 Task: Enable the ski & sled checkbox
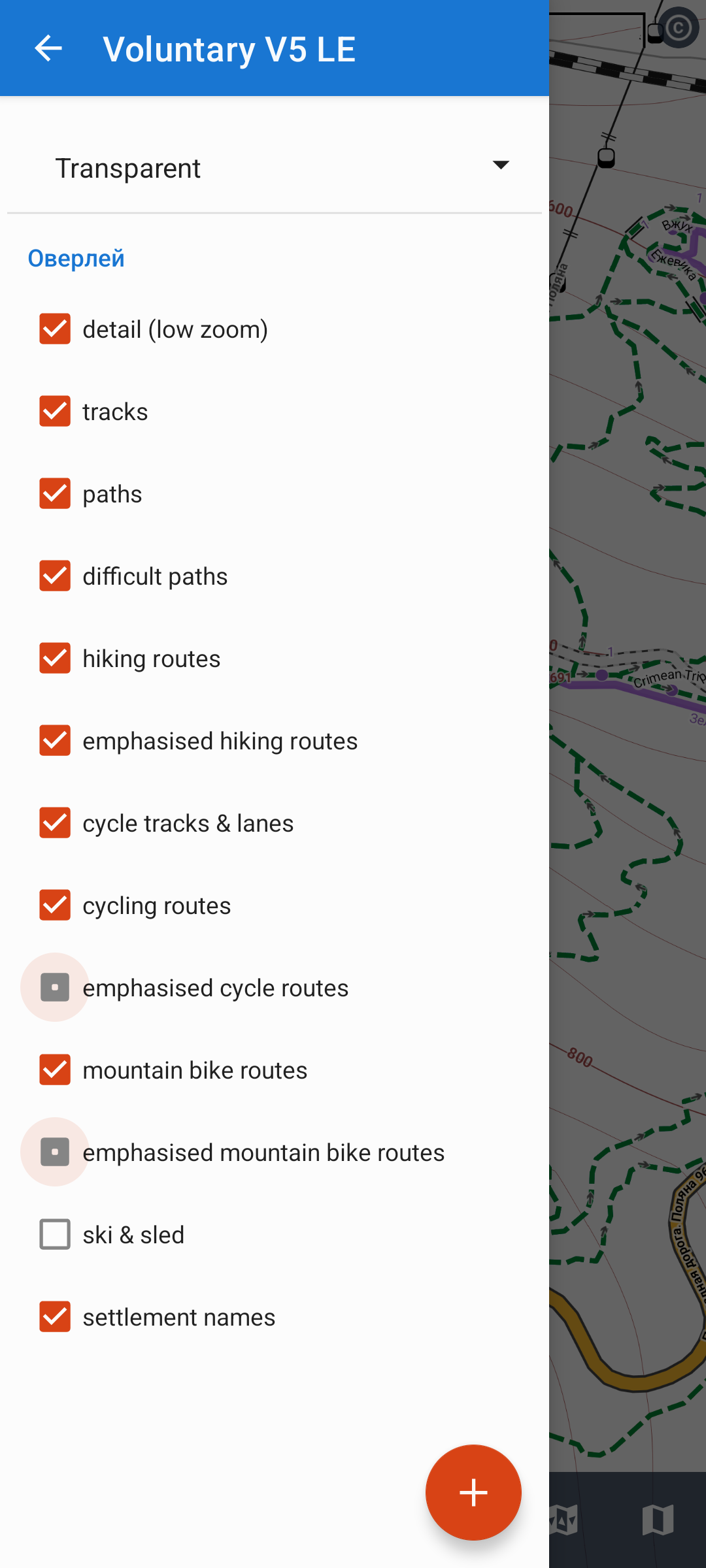[55, 1234]
